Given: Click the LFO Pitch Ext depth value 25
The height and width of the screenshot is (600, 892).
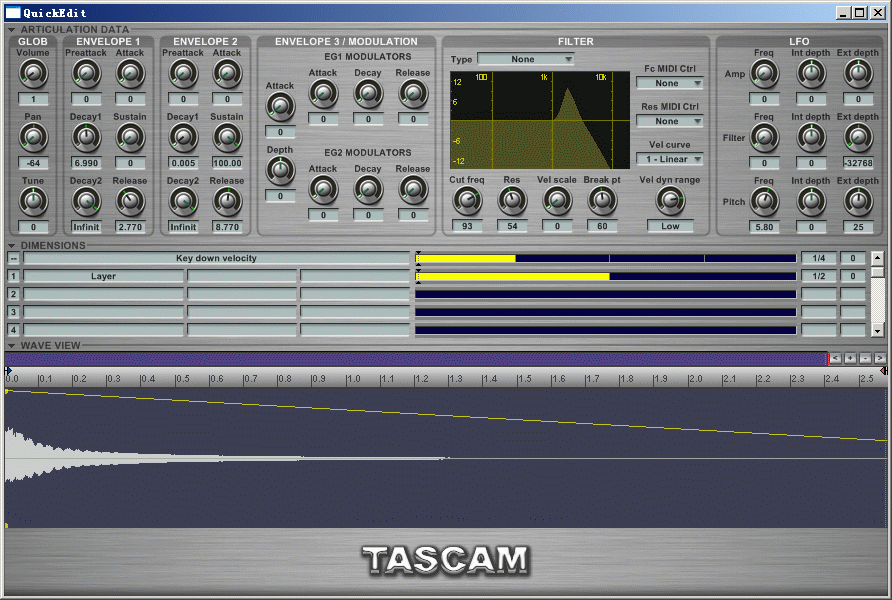Looking at the screenshot, I should coord(858,227).
